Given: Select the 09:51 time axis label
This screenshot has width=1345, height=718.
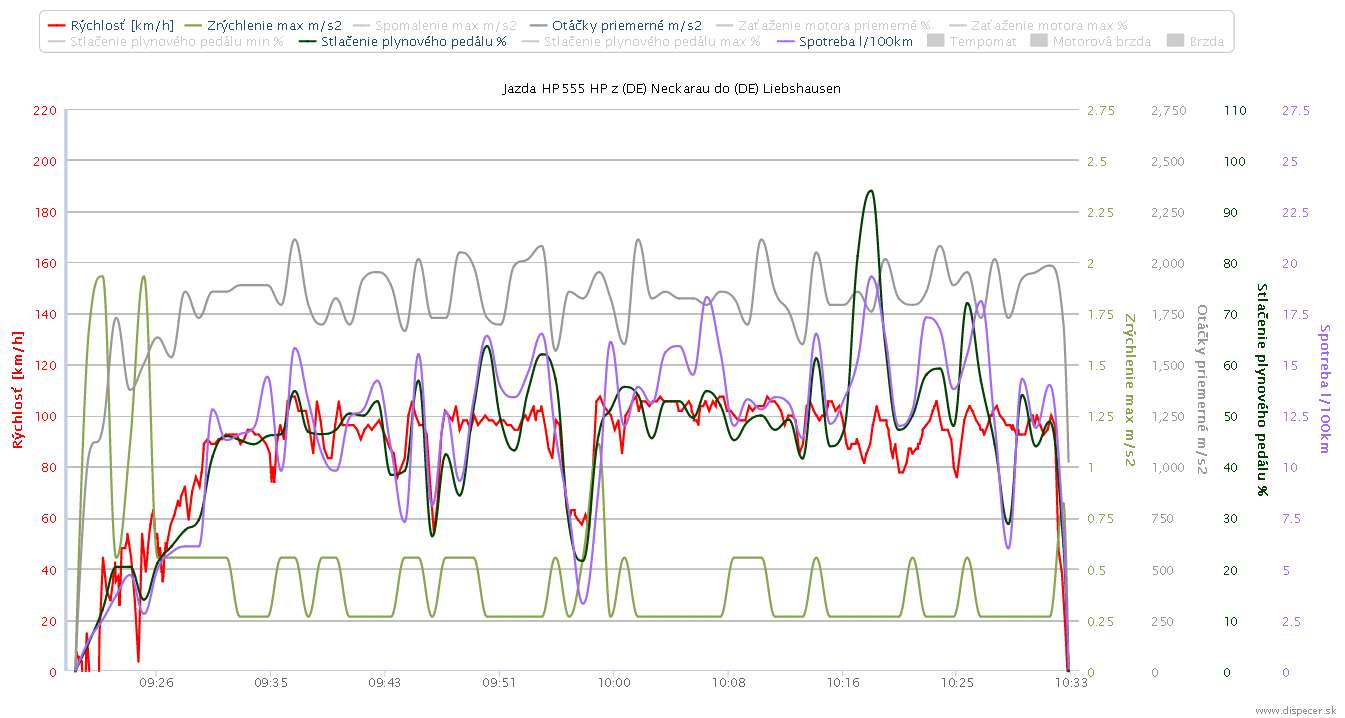Looking at the screenshot, I should click(499, 683).
